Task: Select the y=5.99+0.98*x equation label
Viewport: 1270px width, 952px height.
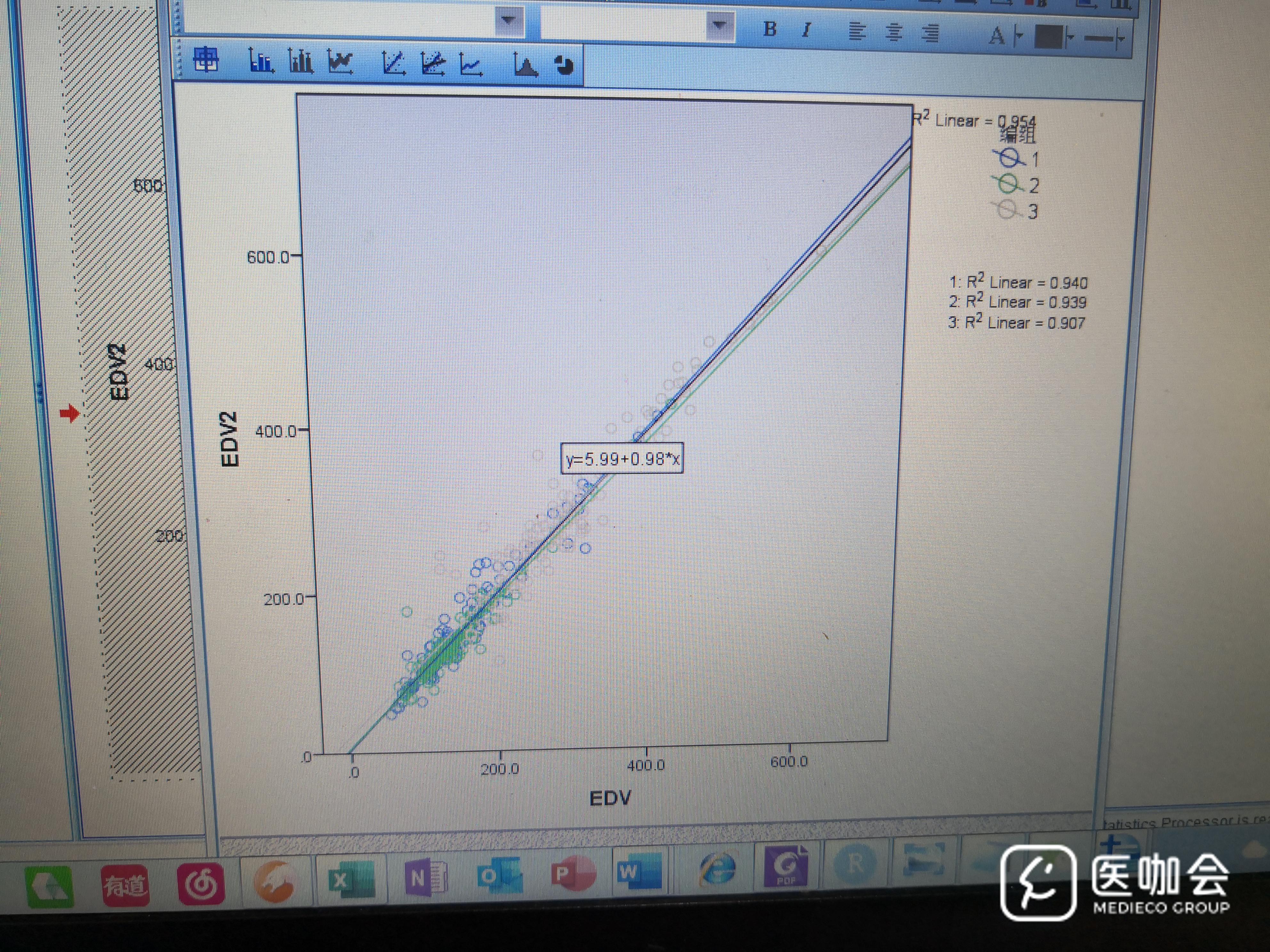Action: 622,459
